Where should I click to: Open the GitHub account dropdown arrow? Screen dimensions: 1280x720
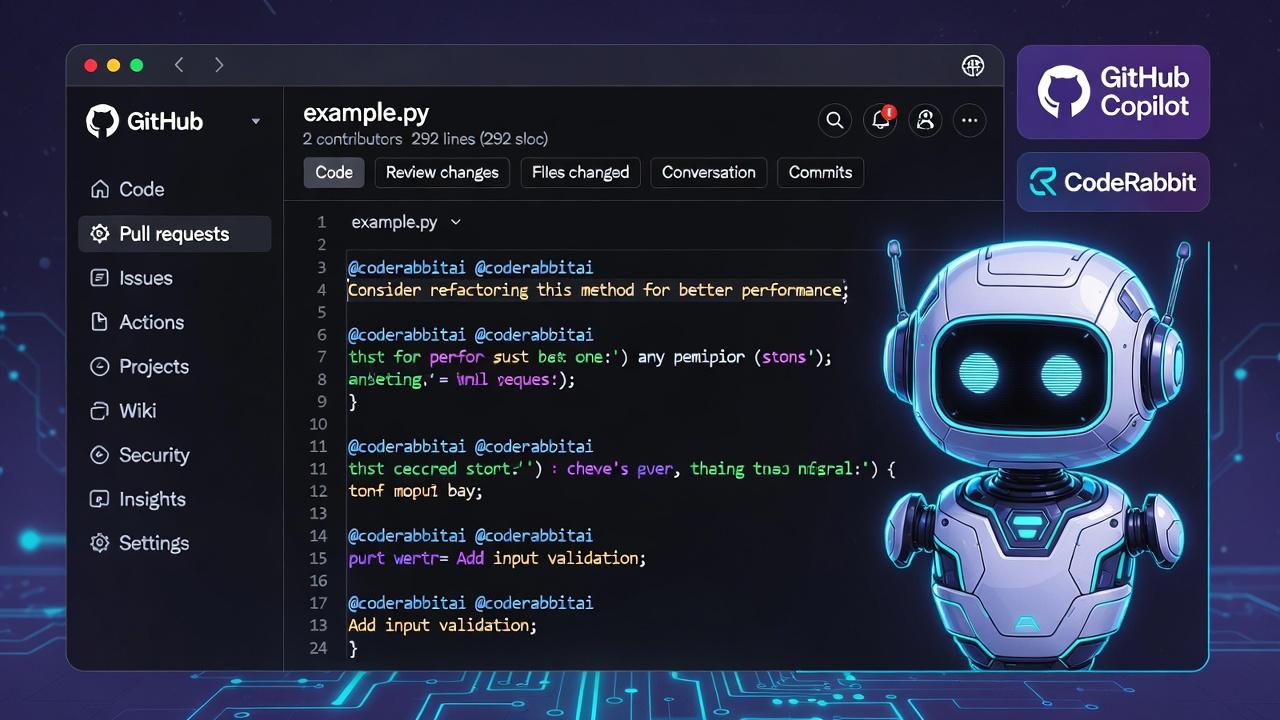pyautogui.click(x=255, y=120)
